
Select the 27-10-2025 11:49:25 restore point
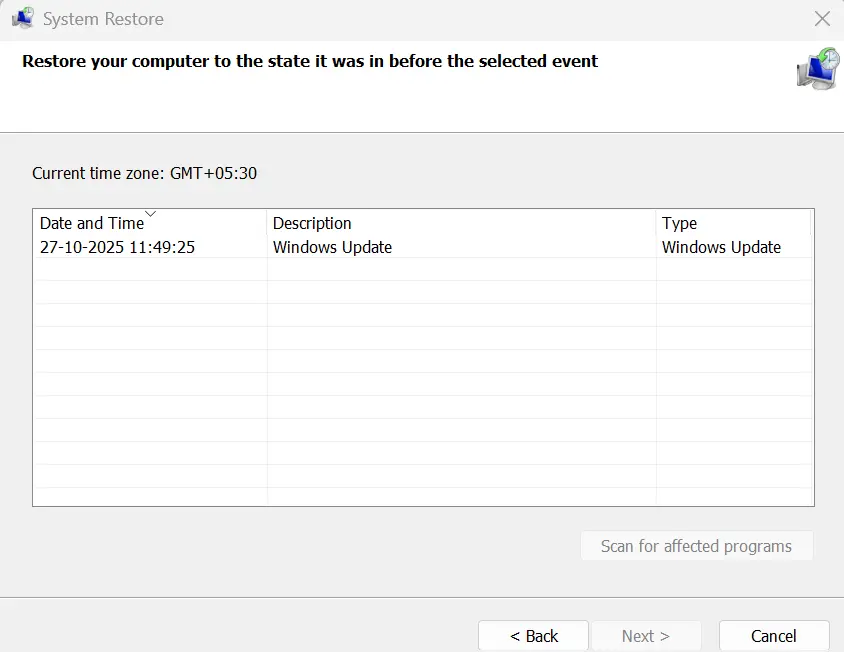click(117, 247)
